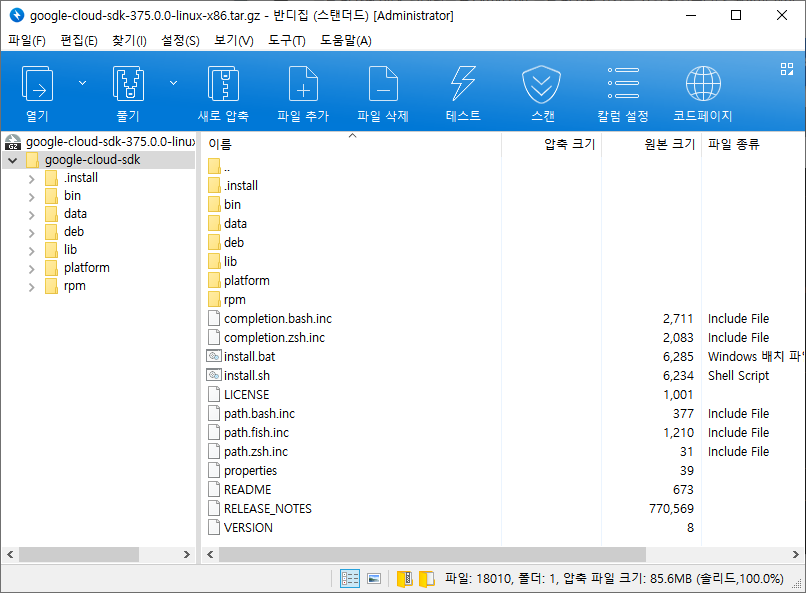Viewport: 806px width, 593px height.
Task: Open dropdown arrow next to 열기
Action: point(82,83)
